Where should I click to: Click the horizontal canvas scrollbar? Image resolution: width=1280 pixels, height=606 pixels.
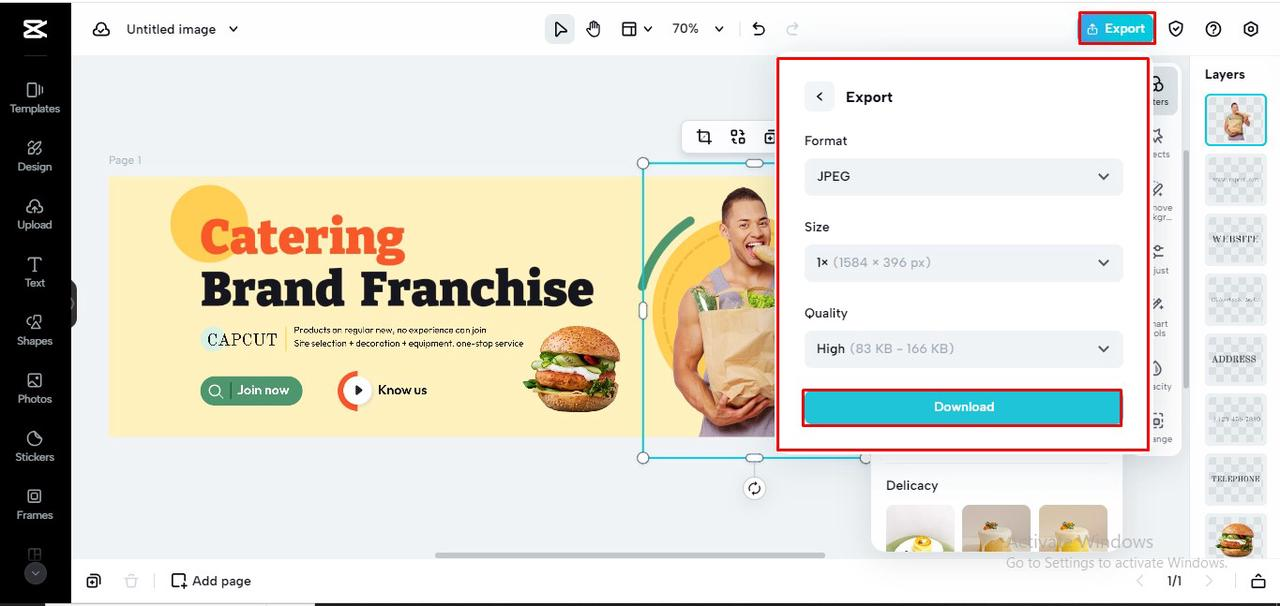tap(630, 555)
